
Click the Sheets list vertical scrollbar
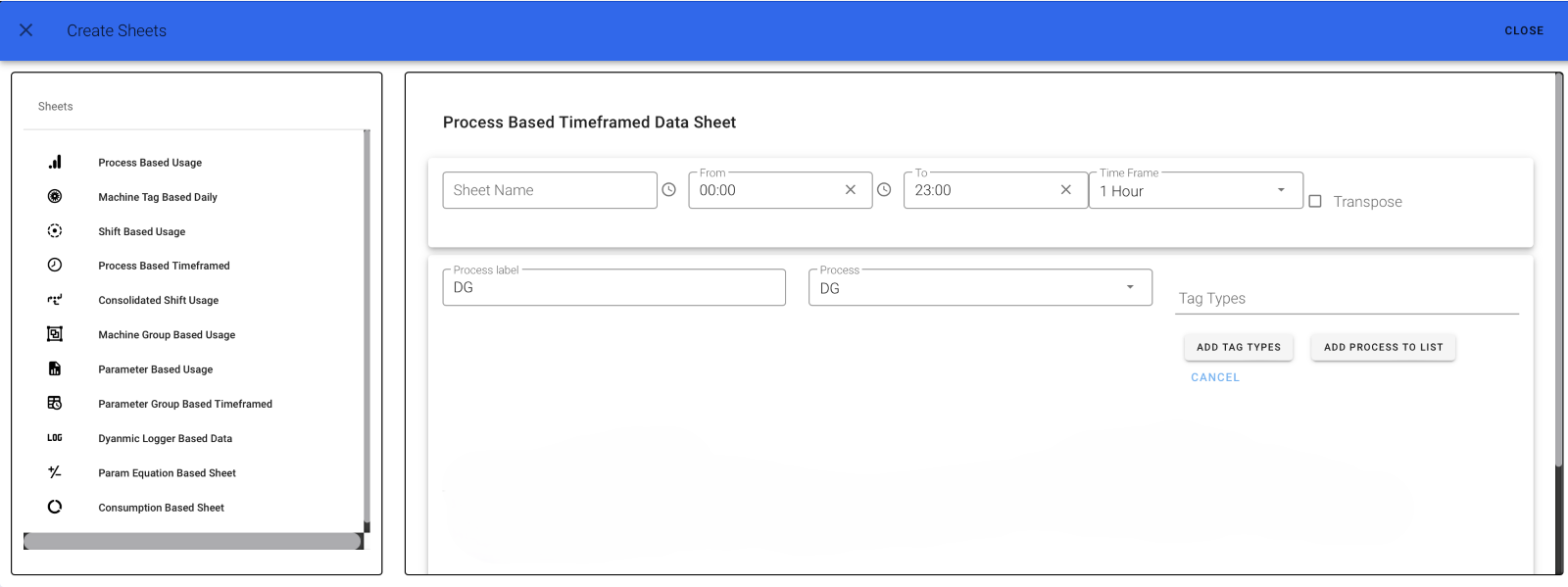click(367, 330)
